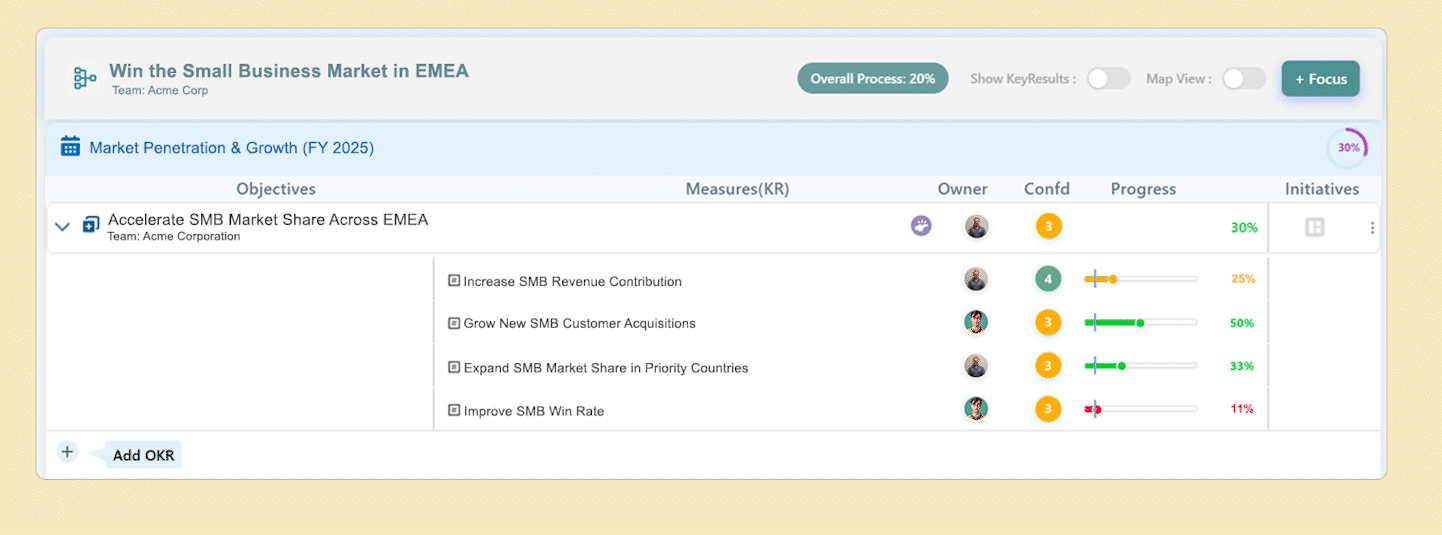Click the Objectives column header
The image size is (1442, 535).
click(x=276, y=189)
